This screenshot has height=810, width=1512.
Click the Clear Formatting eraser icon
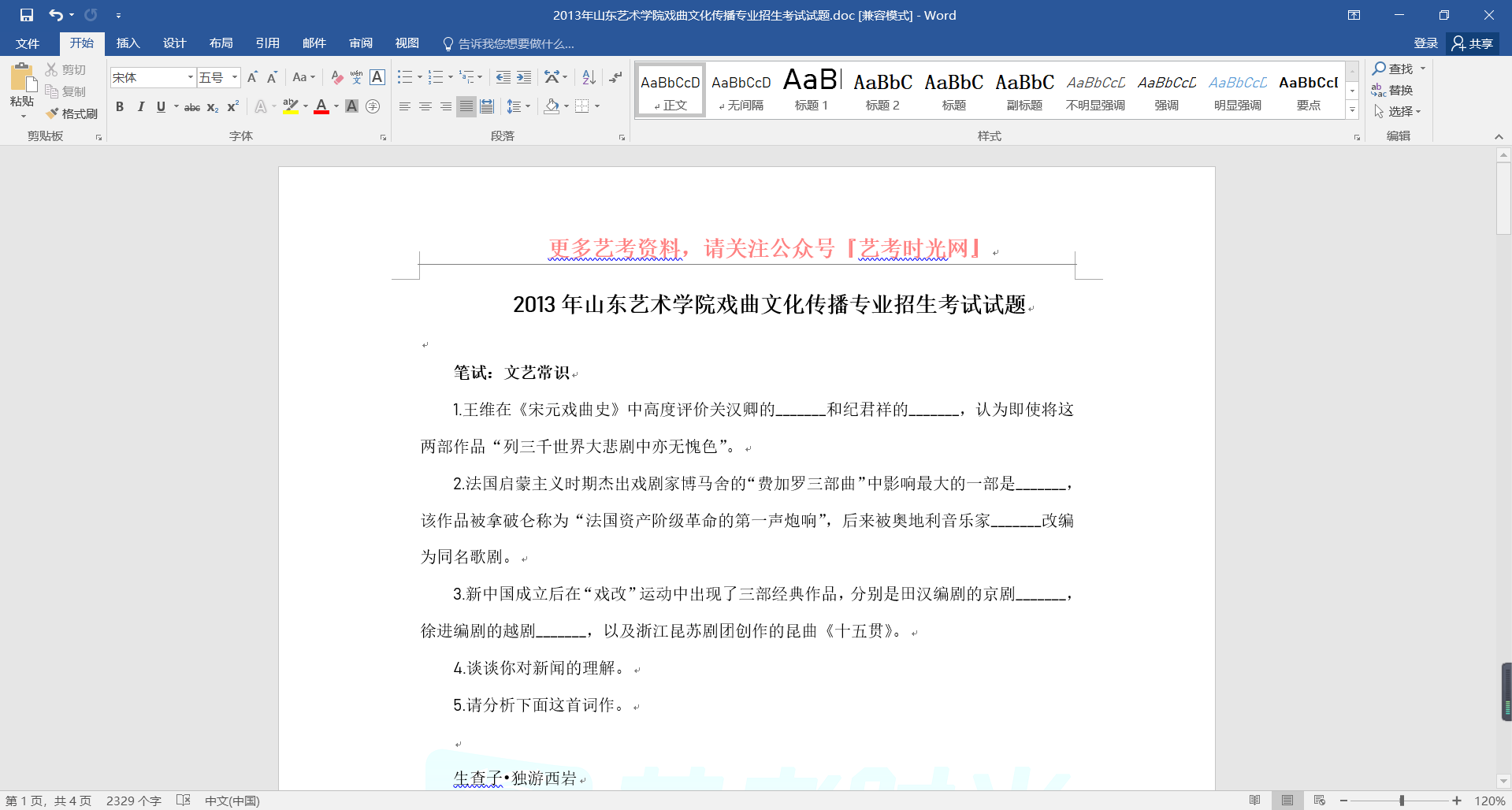tap(336, 77)
